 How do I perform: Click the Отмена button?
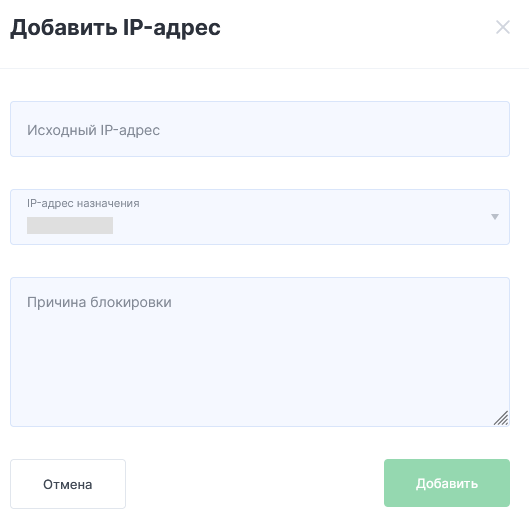click(68, 484)
